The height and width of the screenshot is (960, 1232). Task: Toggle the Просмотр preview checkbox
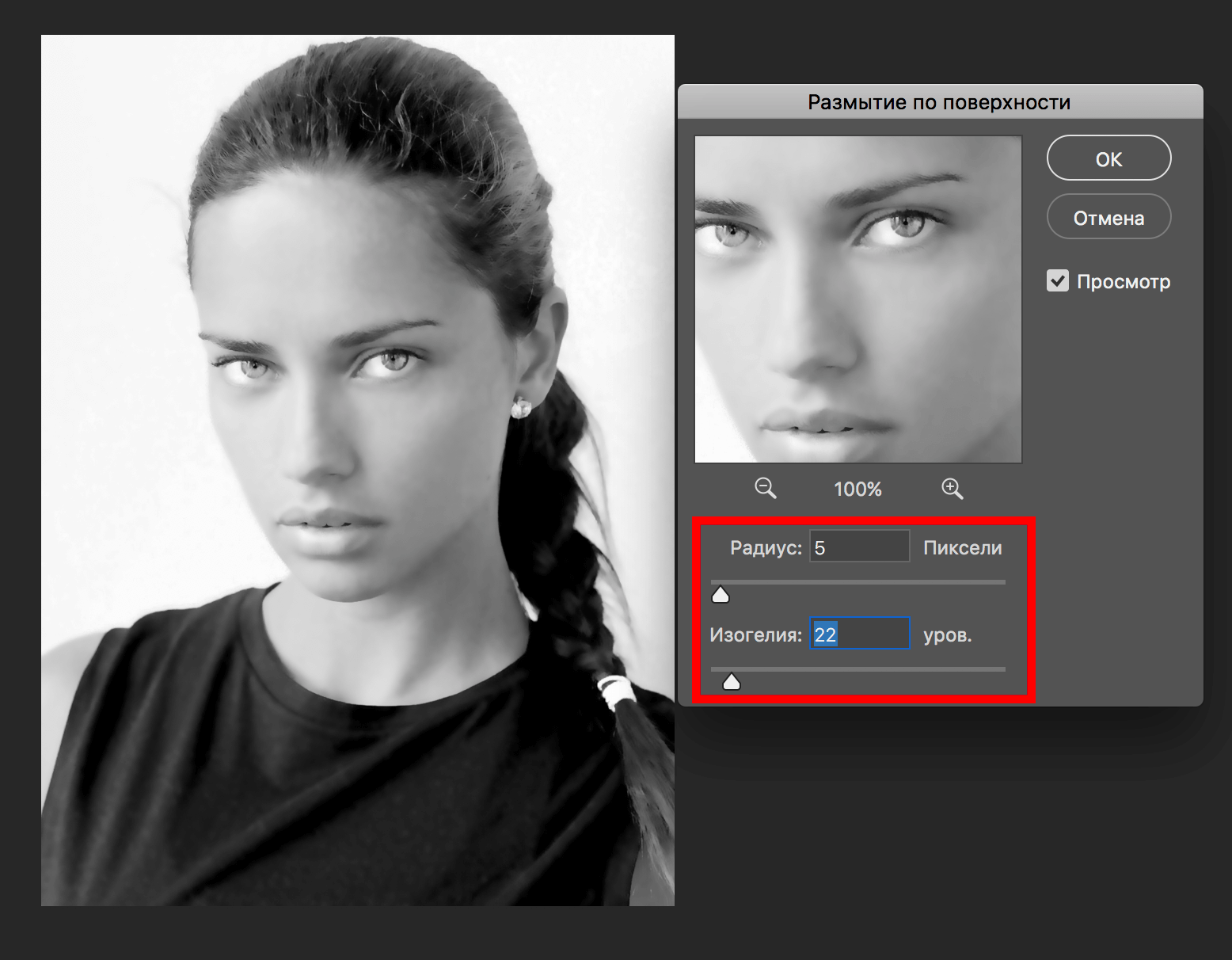tap(1058, 280)
